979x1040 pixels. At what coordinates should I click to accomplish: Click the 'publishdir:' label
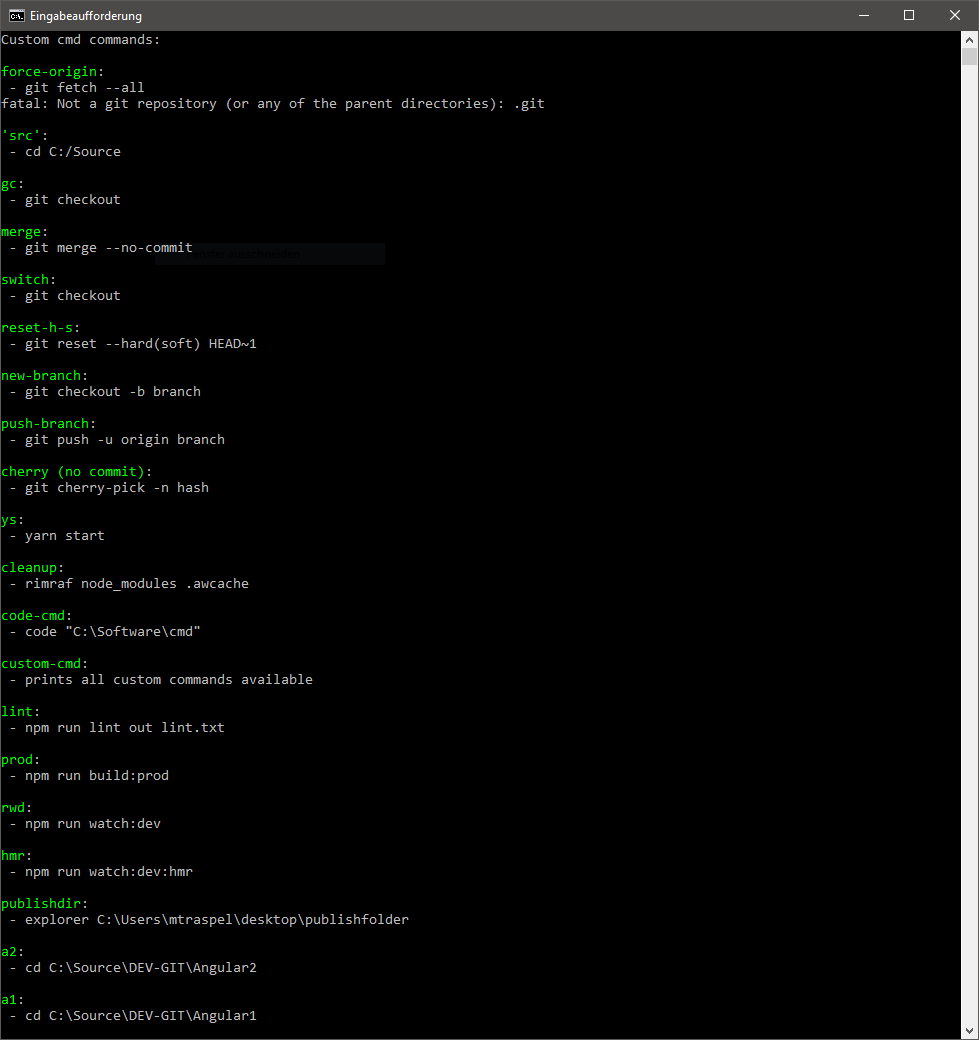click(44, 904)
